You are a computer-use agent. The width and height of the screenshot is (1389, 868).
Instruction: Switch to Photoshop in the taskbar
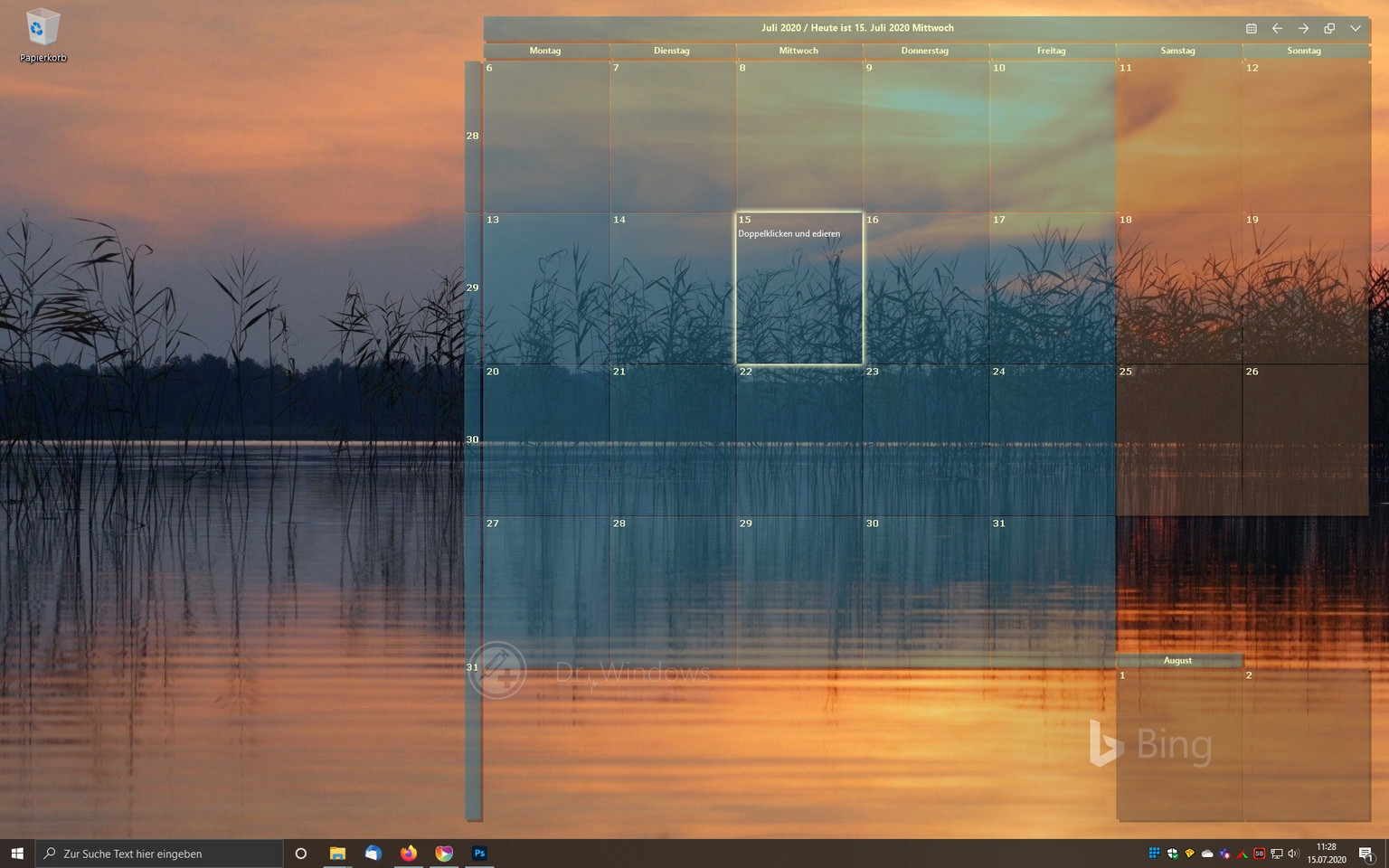click(x=479, y=854)
